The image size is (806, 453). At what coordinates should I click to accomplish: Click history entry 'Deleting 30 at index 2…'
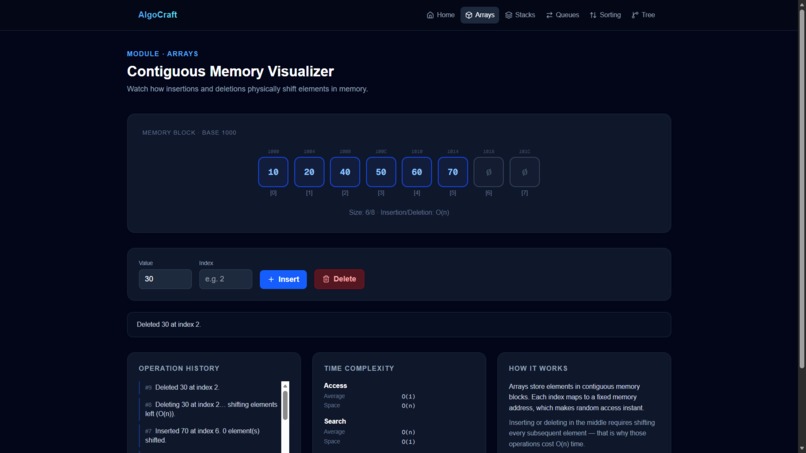coord(210,409)
